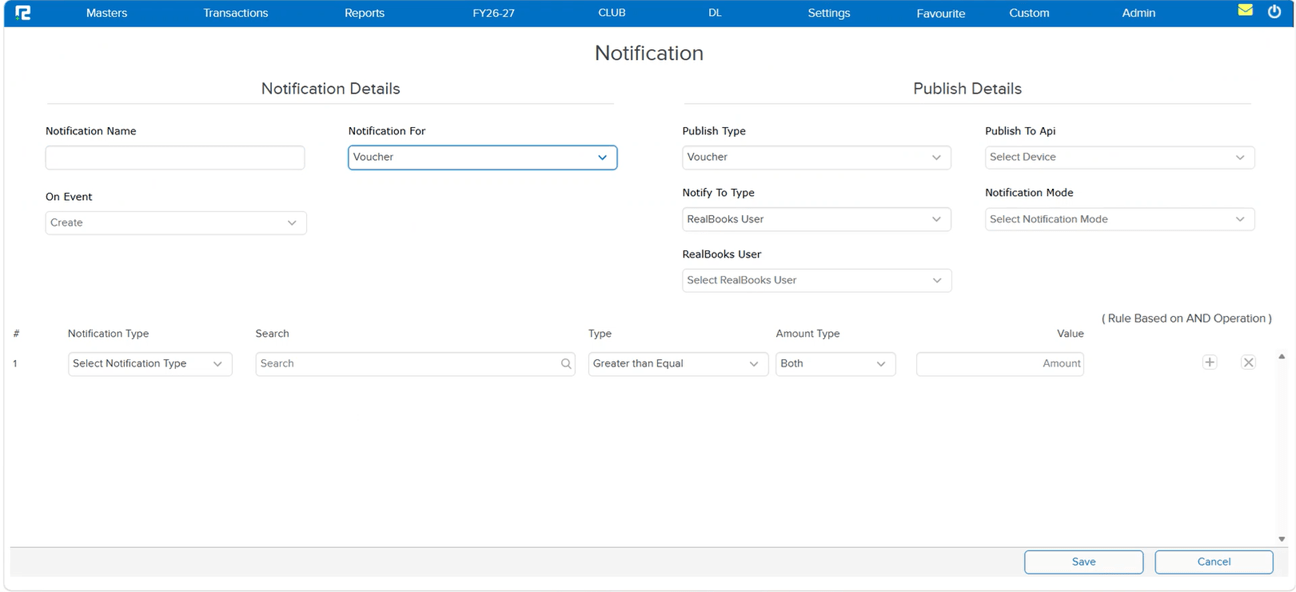The image size is (1296, 592).
Task: Open the Custom menu
Action: click(1029, 13)
